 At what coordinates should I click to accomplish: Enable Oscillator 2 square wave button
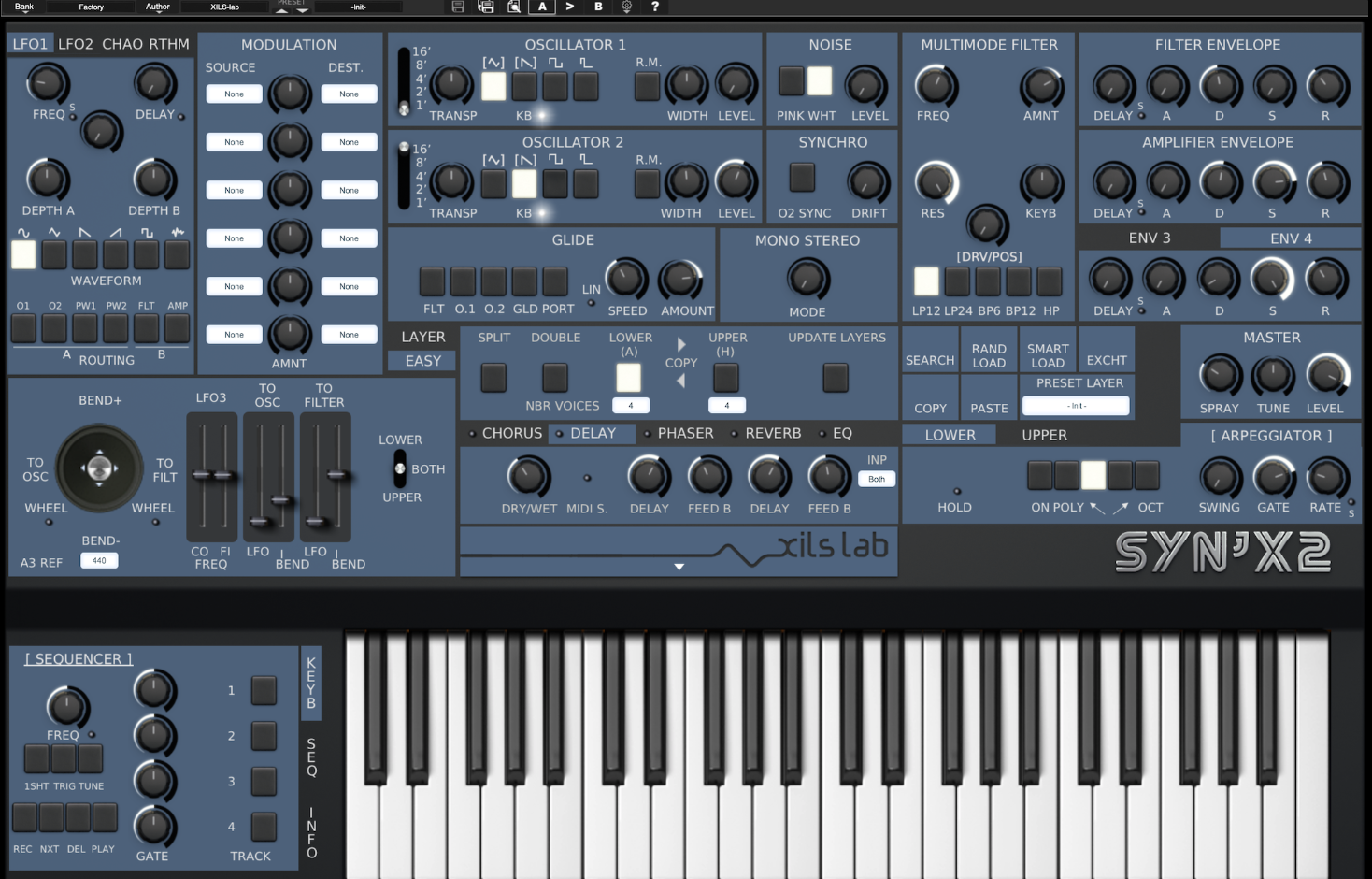[555, 183]
